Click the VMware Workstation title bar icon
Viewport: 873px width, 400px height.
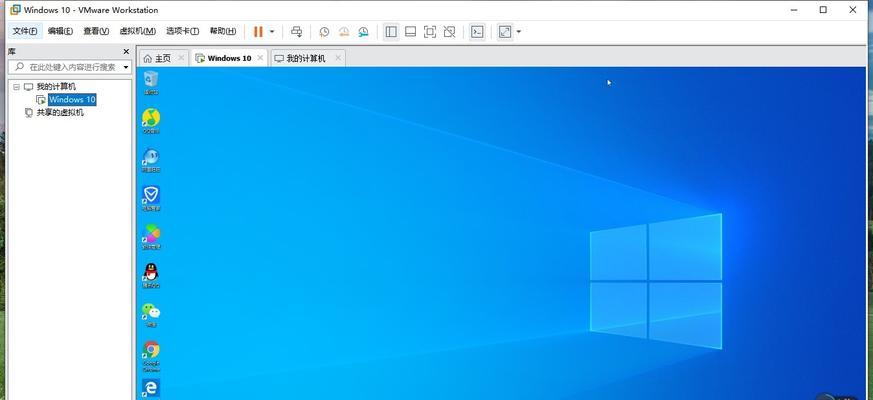pyautogui.click(x=16, y=9)
